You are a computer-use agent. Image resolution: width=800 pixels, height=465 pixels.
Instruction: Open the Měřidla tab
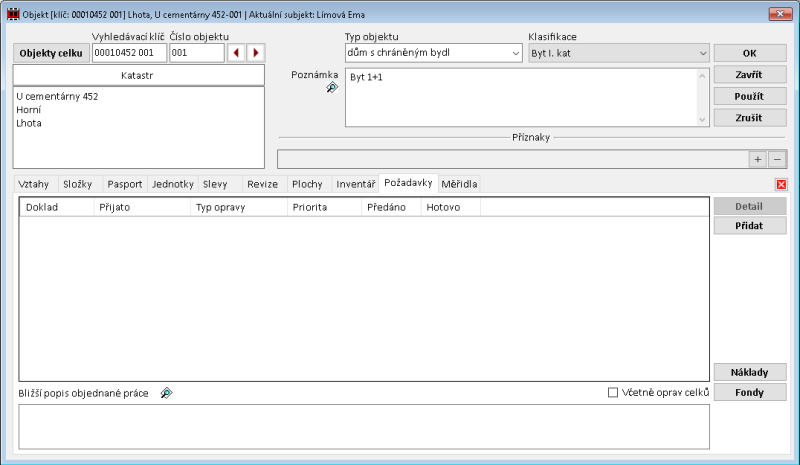click(x=460, y=184)
